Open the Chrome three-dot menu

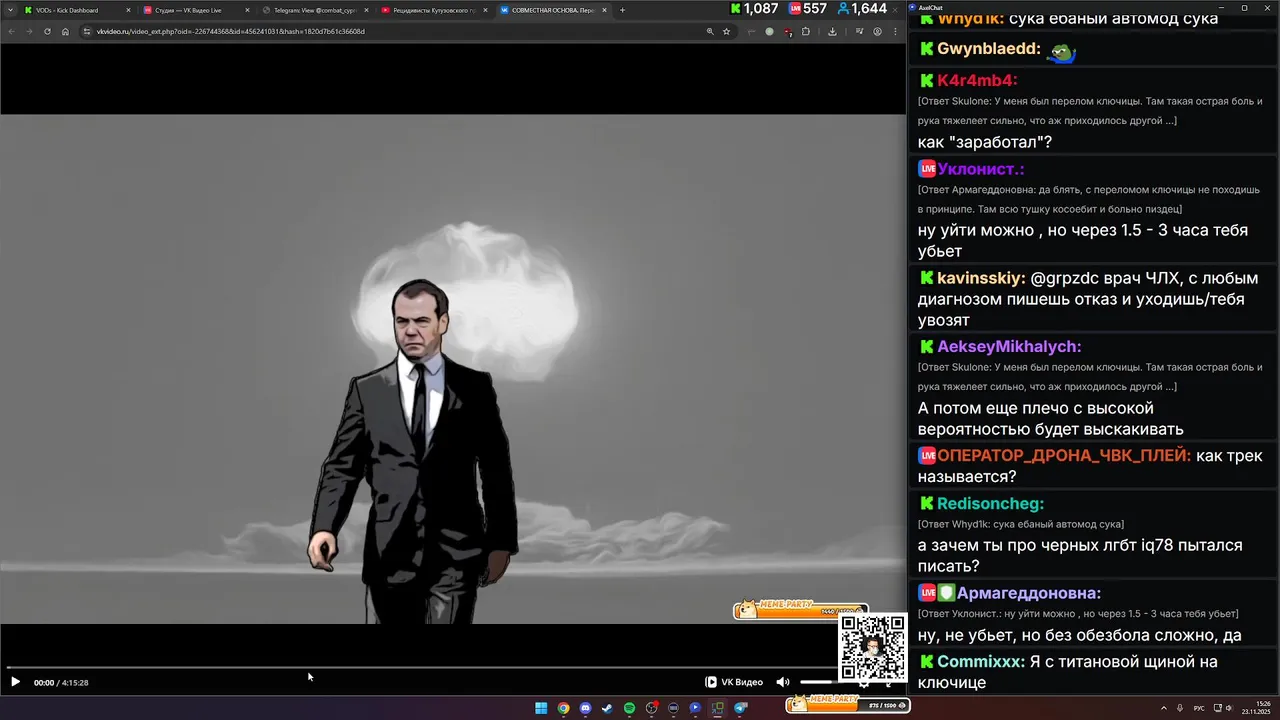(895, 31)
